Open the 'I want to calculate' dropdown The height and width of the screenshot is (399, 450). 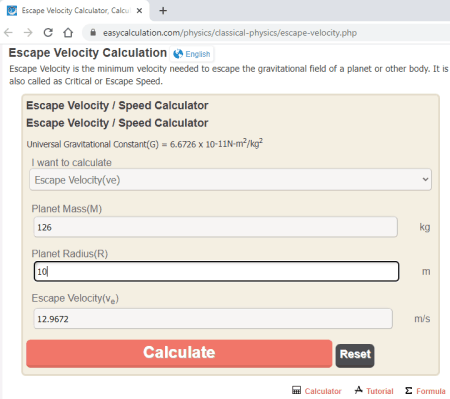(231, 180)
